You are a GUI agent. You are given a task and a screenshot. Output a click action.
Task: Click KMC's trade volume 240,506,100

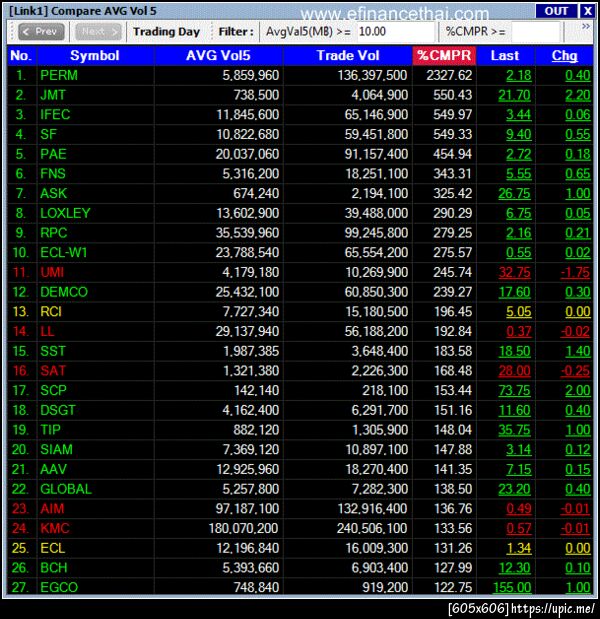tap(372, 529)
